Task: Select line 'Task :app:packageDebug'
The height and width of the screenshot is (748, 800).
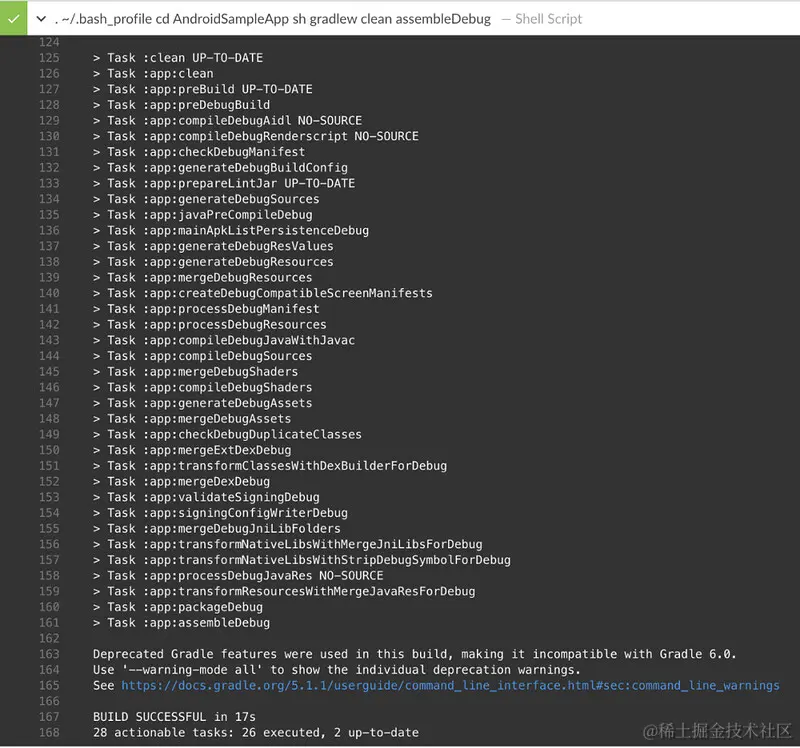Action: coord(178,607)
